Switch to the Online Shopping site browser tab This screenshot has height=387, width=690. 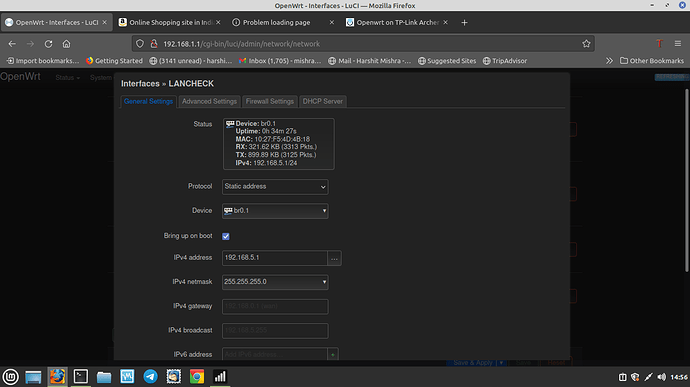(x=171, y=22)
